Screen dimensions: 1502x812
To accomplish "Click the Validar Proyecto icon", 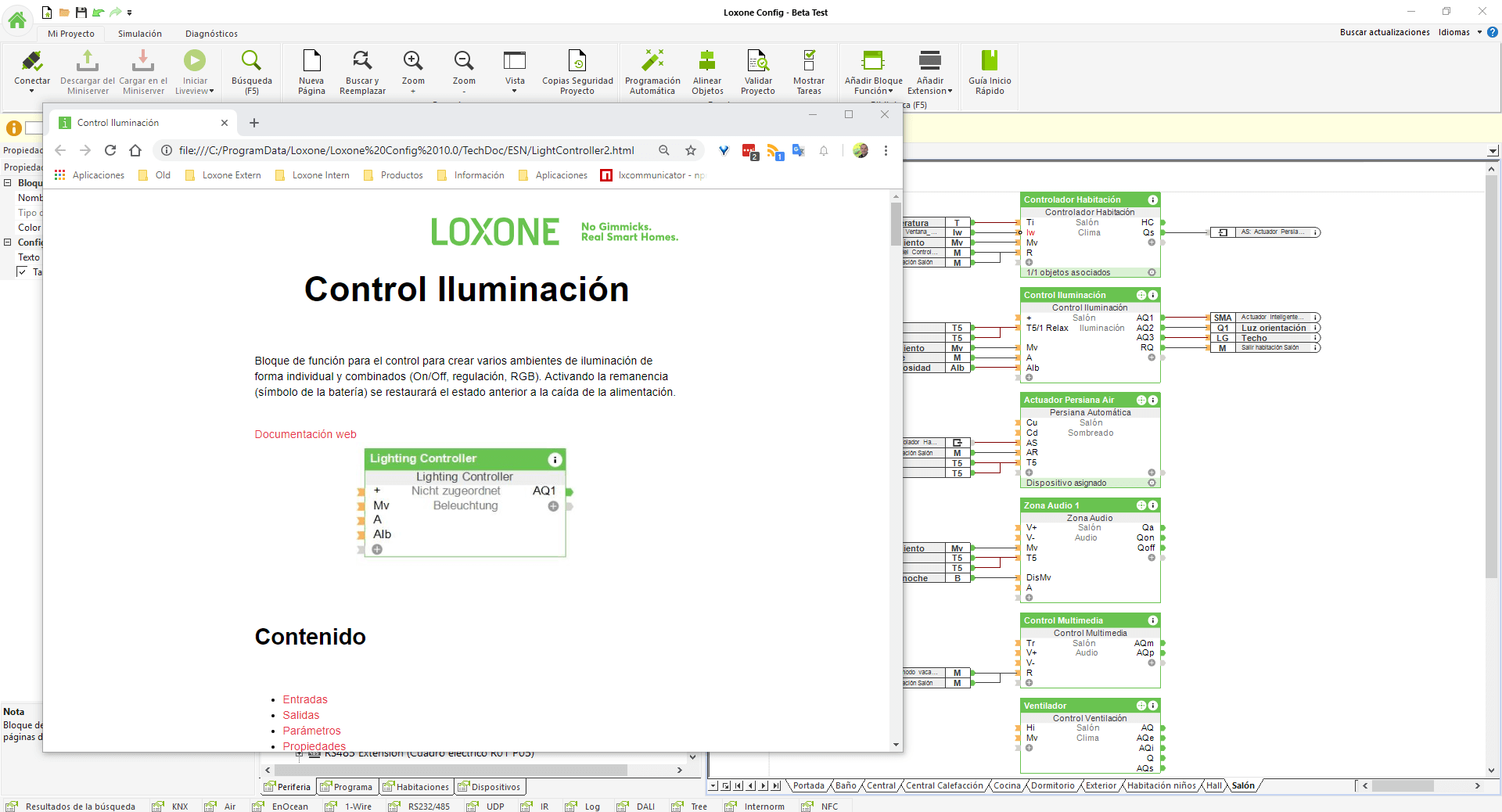I will (x=758, y=63).
